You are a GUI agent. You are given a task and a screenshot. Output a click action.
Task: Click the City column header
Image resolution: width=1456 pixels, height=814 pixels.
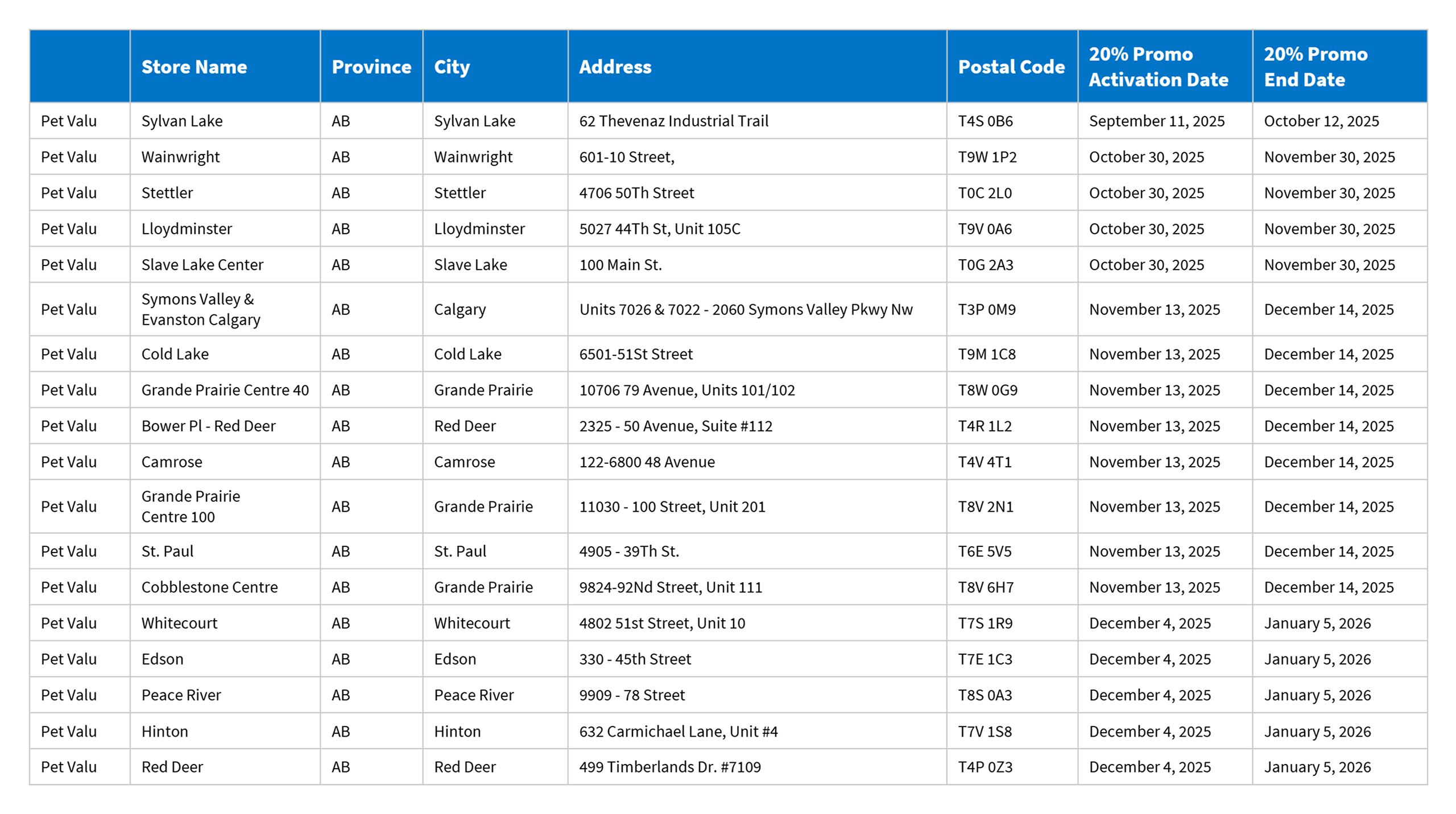point(452,67)
